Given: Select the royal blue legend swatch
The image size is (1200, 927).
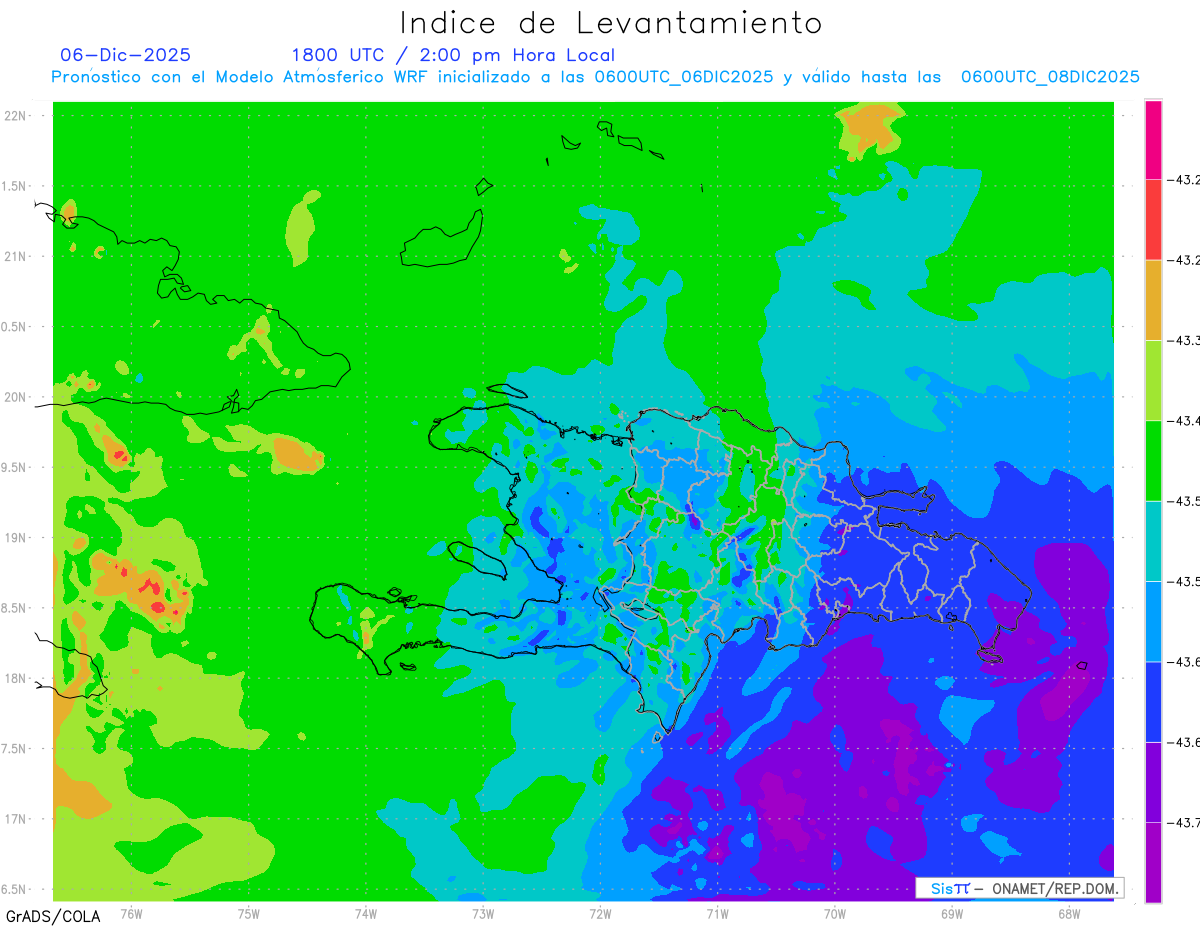Looking at the screenshot, I should tap(1153, 702).
